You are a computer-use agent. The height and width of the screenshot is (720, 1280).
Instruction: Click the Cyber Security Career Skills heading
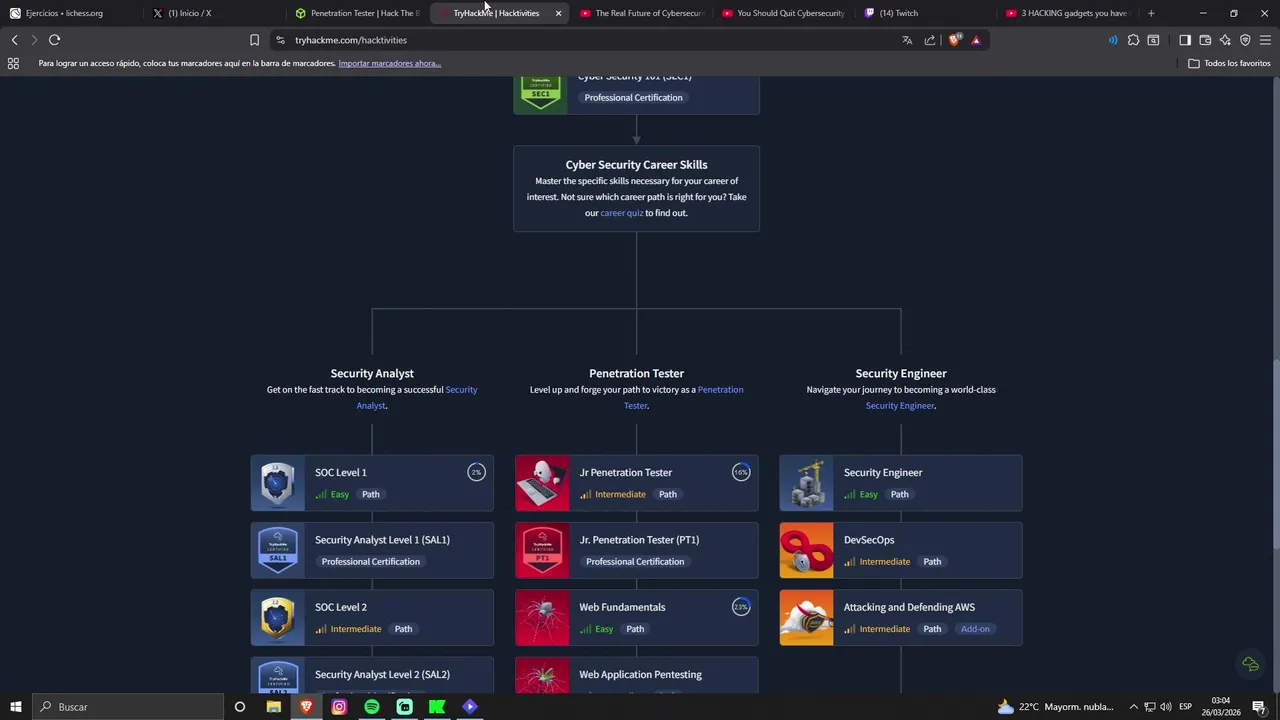click(x=636, y=165)
